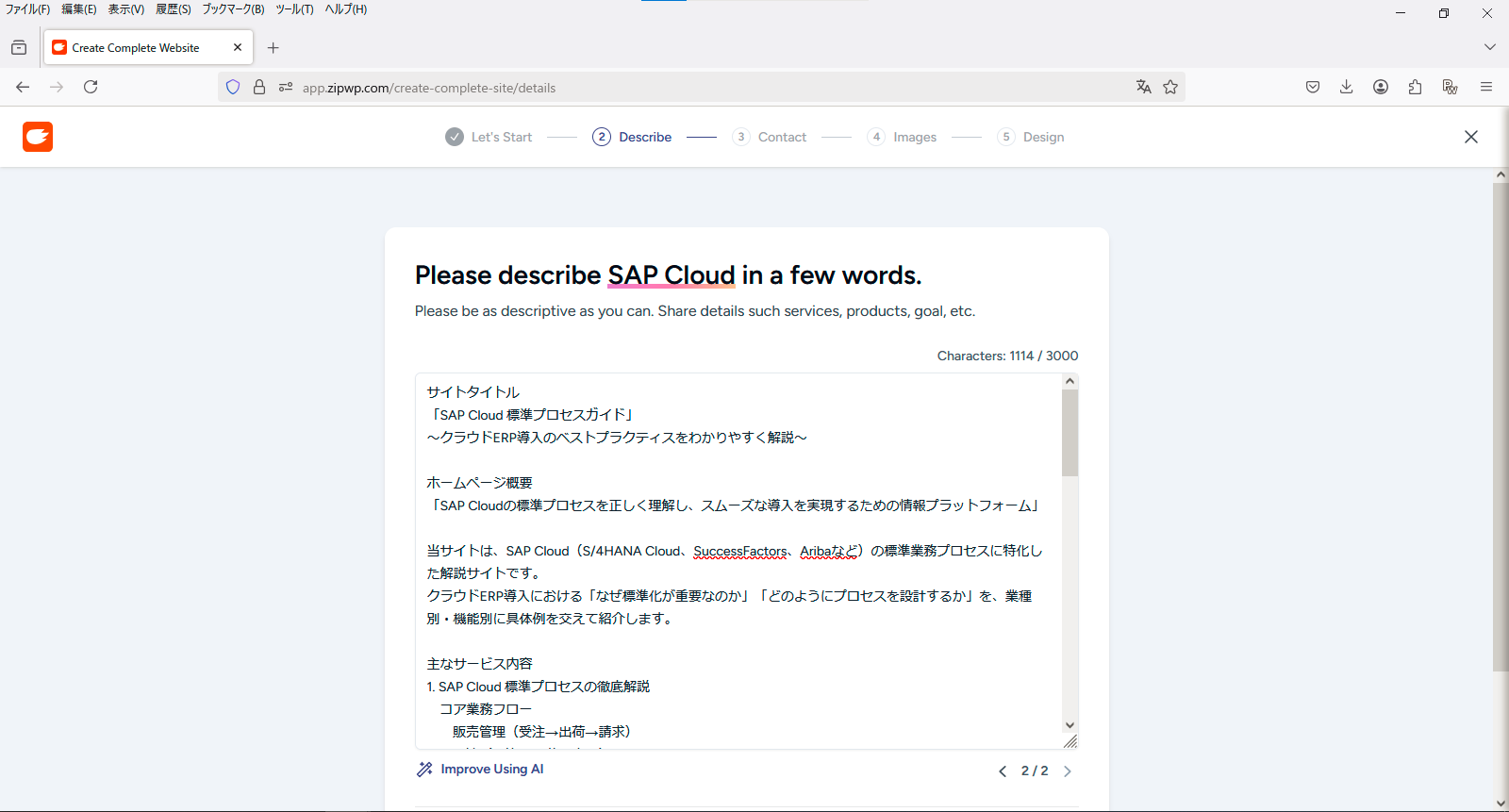1509x812 pixels.
Task: Click textarea scroll up arrow
Action: (1070, 381)
